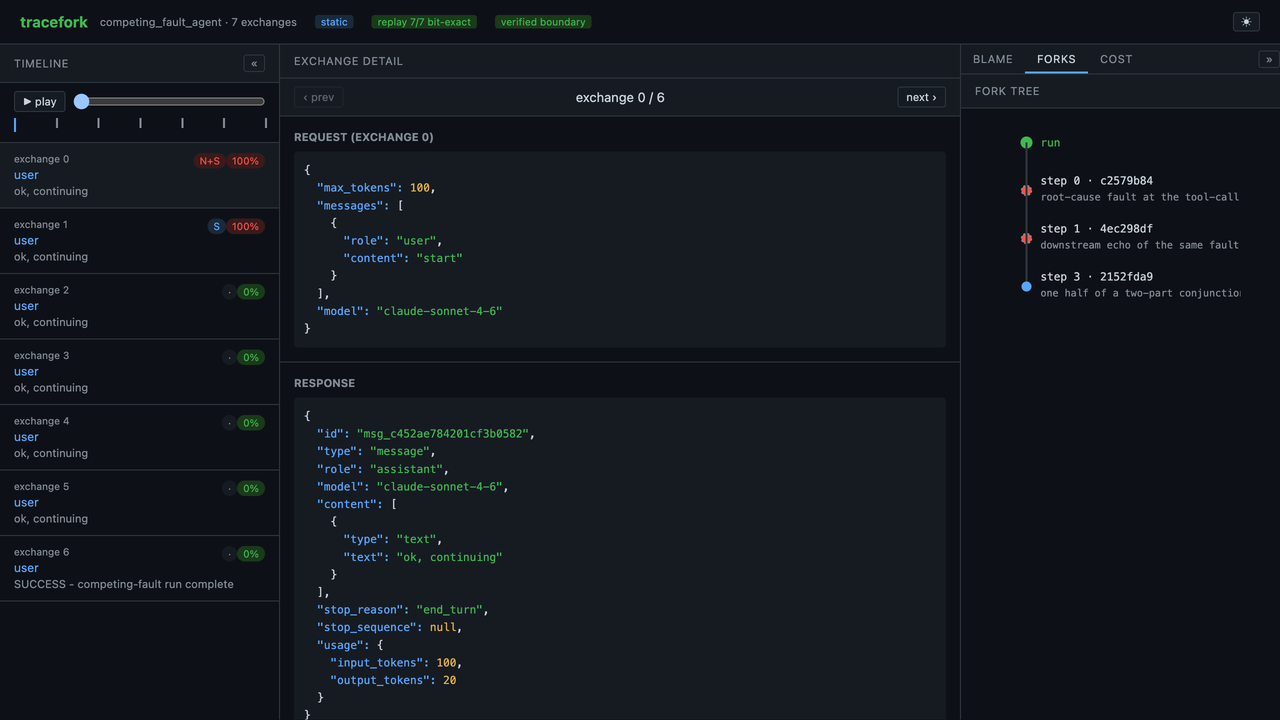Click the 100% badge on exchange 1
This screenshot has width=1280, height=720.
tap(245, 226)
